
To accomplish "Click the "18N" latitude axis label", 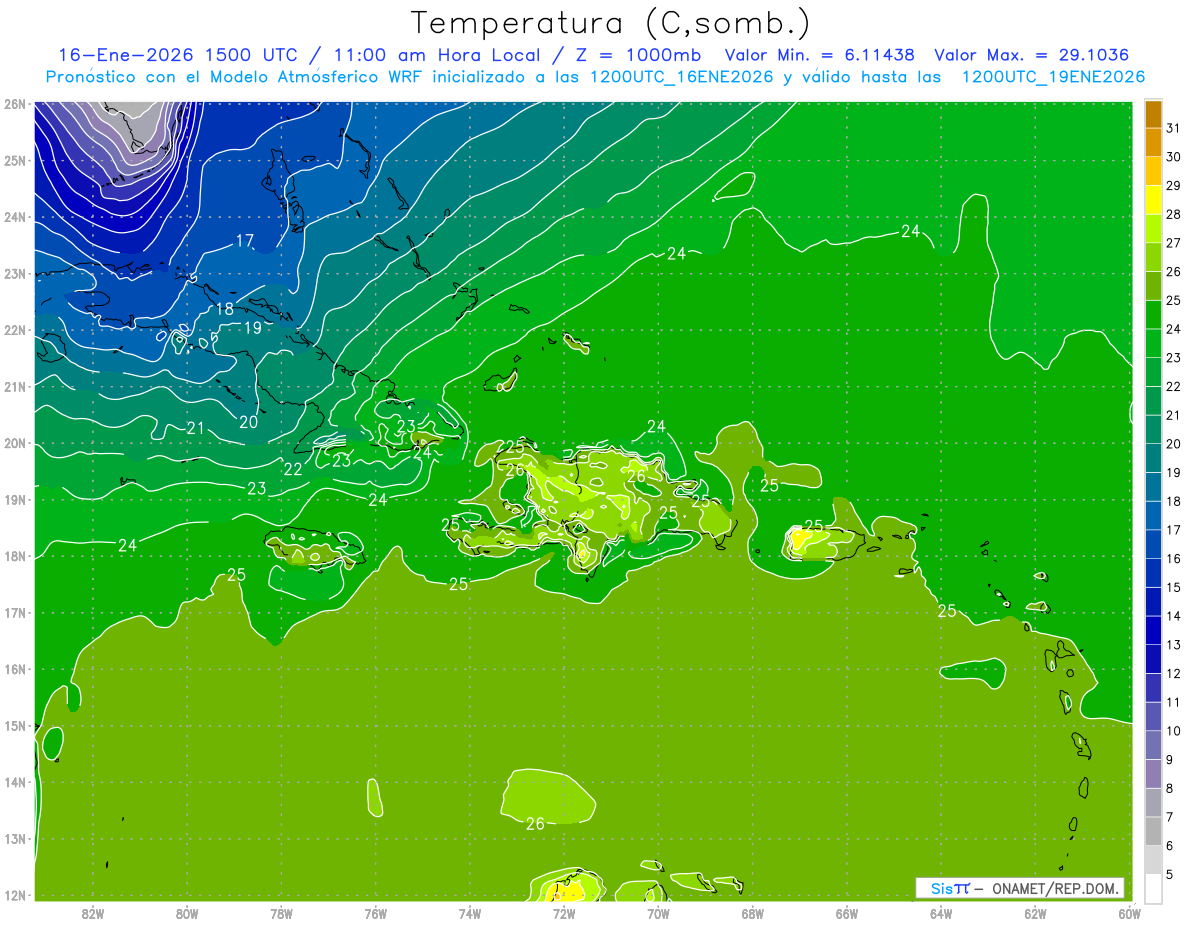I will click(15, 556).
